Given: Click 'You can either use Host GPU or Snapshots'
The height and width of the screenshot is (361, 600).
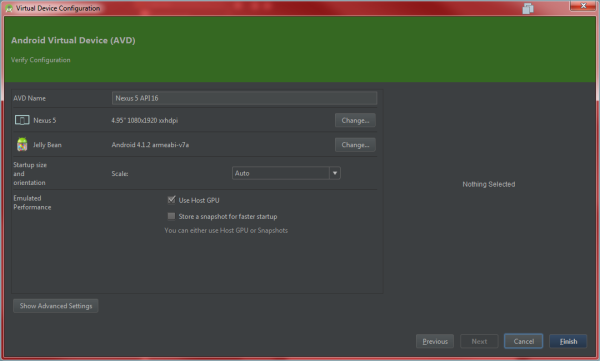Looking at the screenshot, I should 226,230.
